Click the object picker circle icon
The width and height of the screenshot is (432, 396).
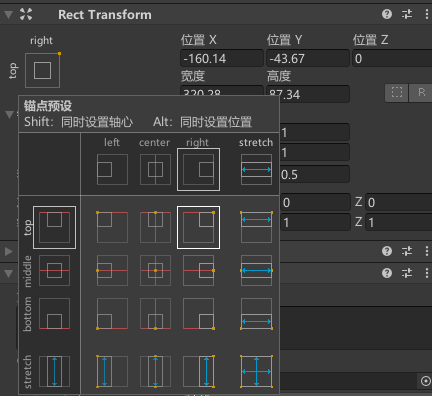pos(426,381)
